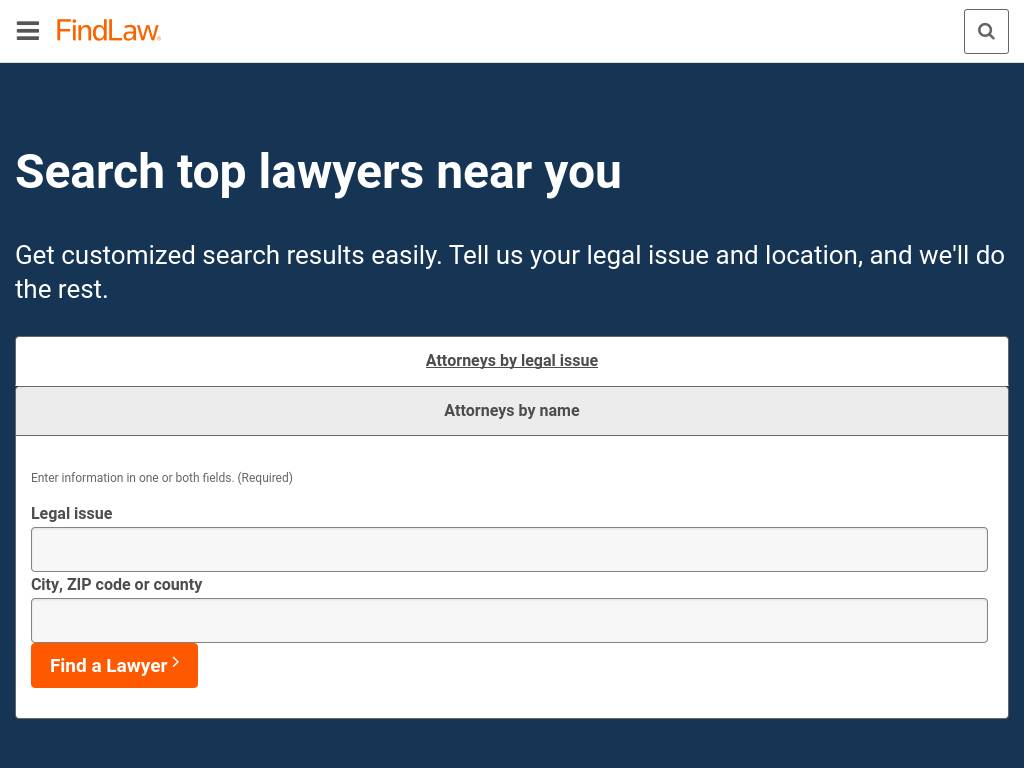Select the Attorneys by name tab

click(x=511, y=411)
